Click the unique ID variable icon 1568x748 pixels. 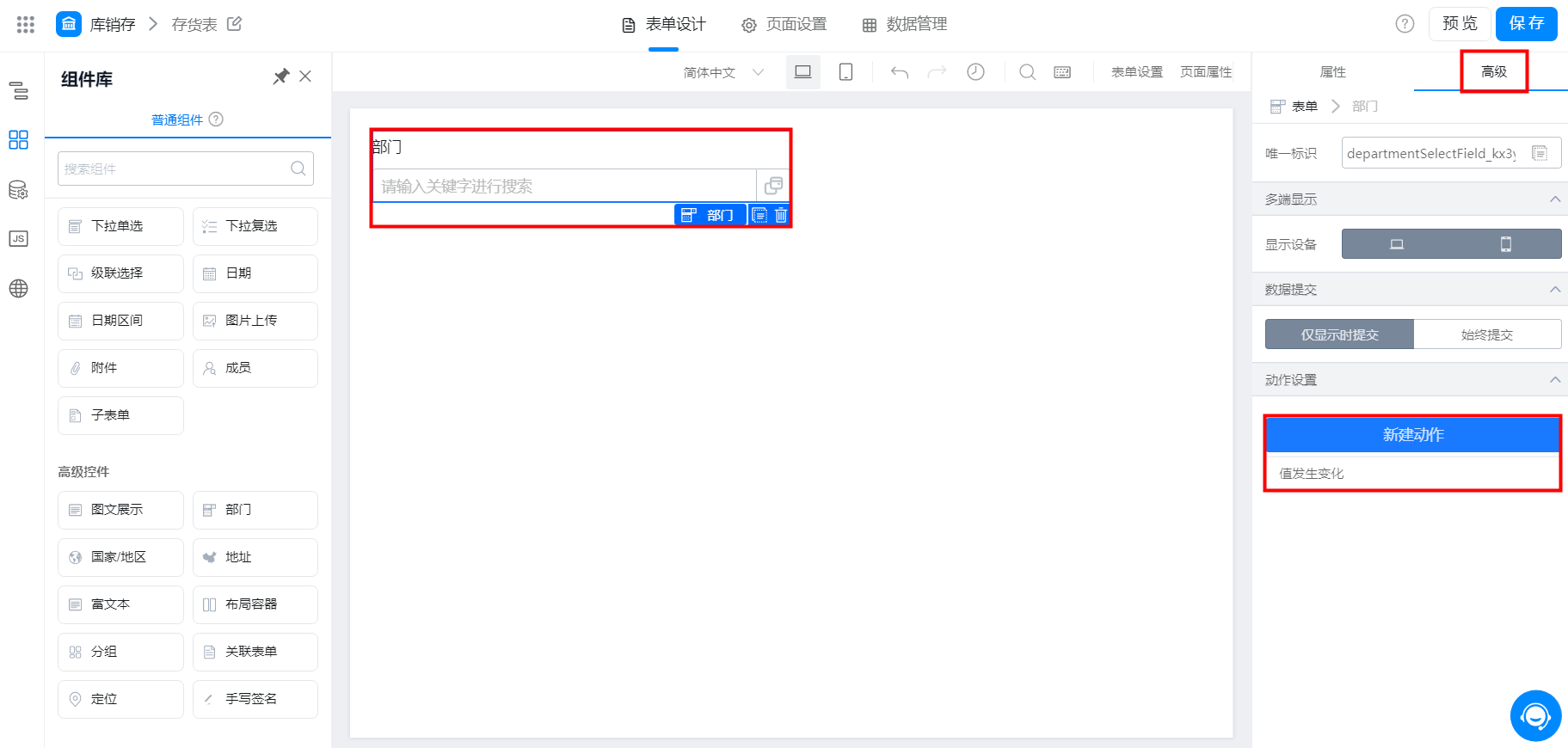click(1540, 153)
